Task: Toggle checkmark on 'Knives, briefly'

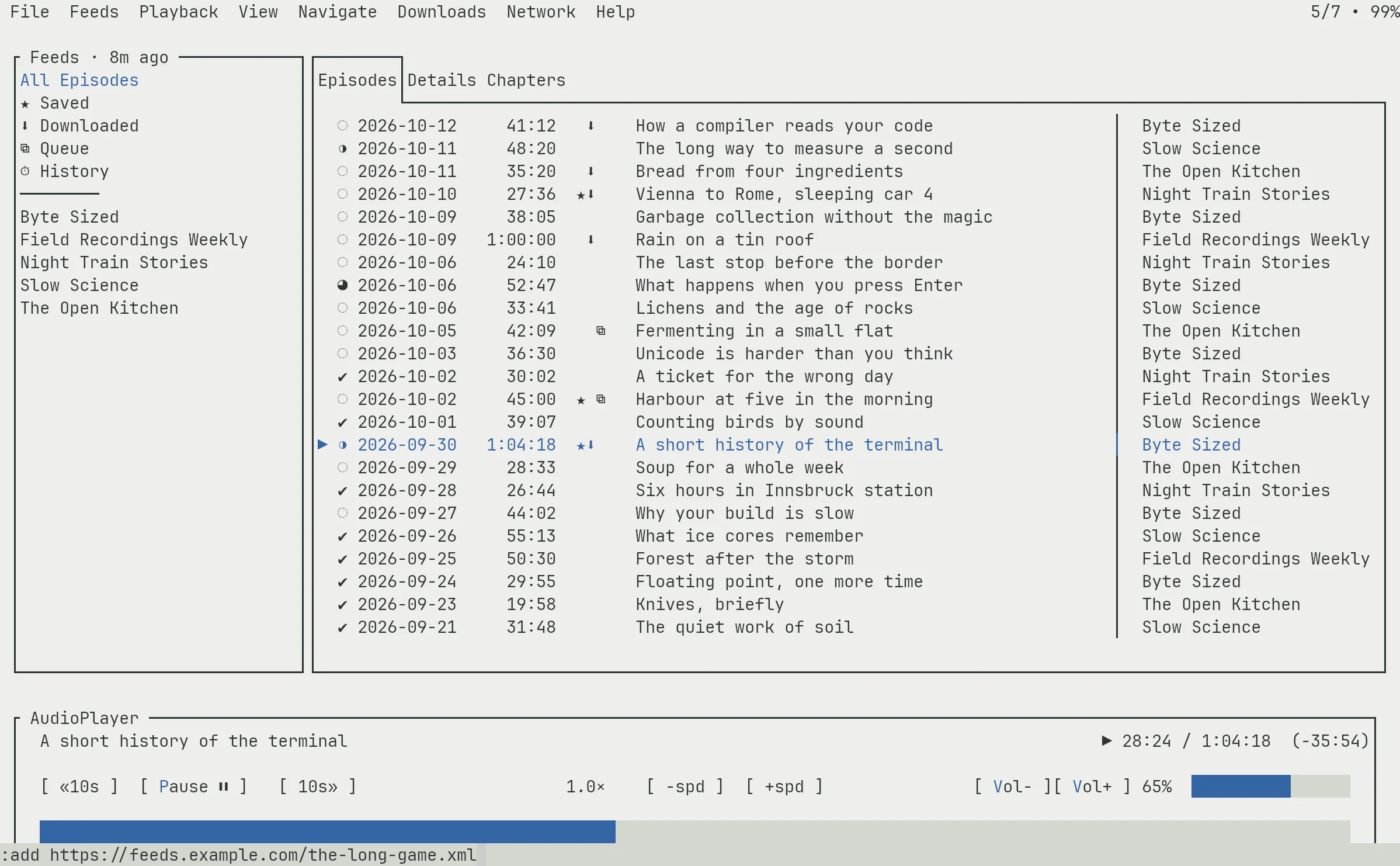Action: pos(343,605)
